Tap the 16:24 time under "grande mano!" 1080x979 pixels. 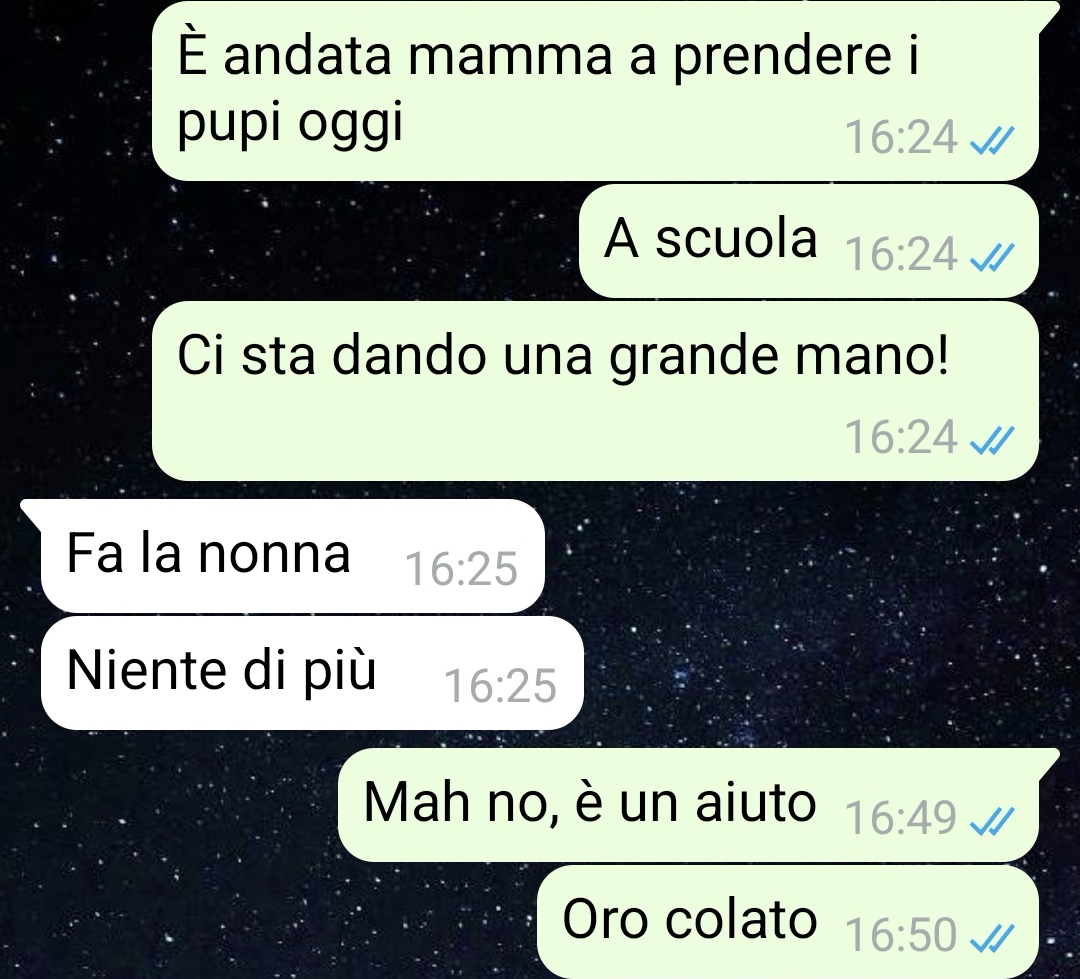coord(901,438)
